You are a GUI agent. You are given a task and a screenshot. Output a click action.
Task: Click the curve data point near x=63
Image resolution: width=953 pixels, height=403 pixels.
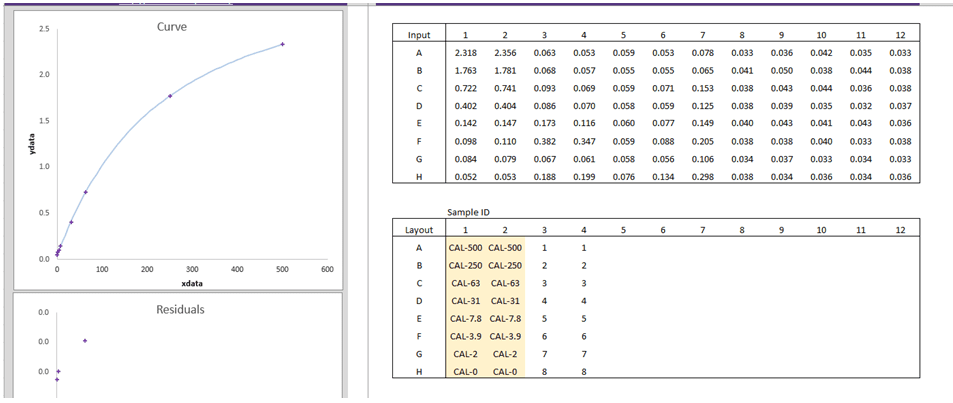pos(86,192)
